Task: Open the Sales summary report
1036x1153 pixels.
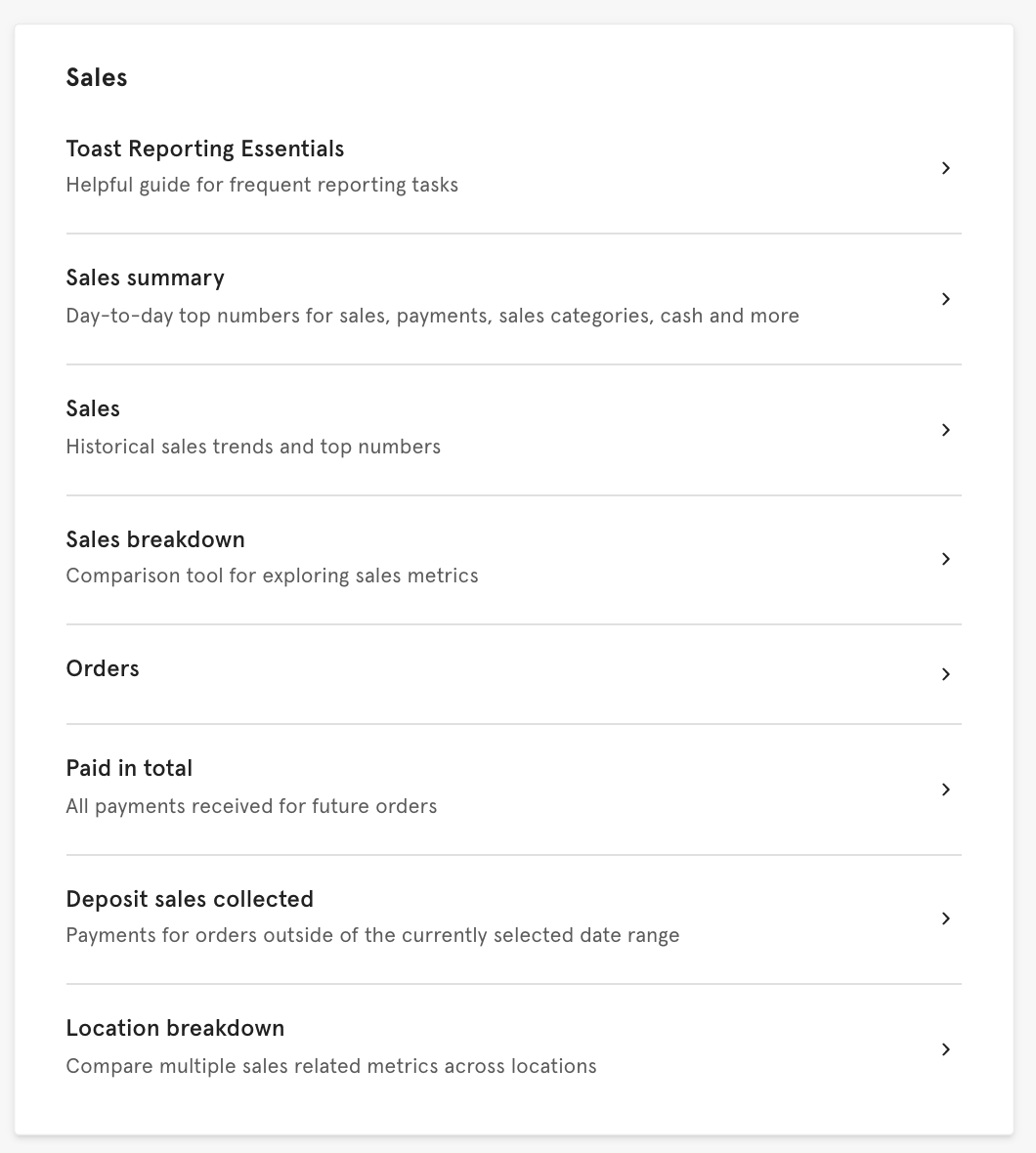Action: tap(145, 278)
